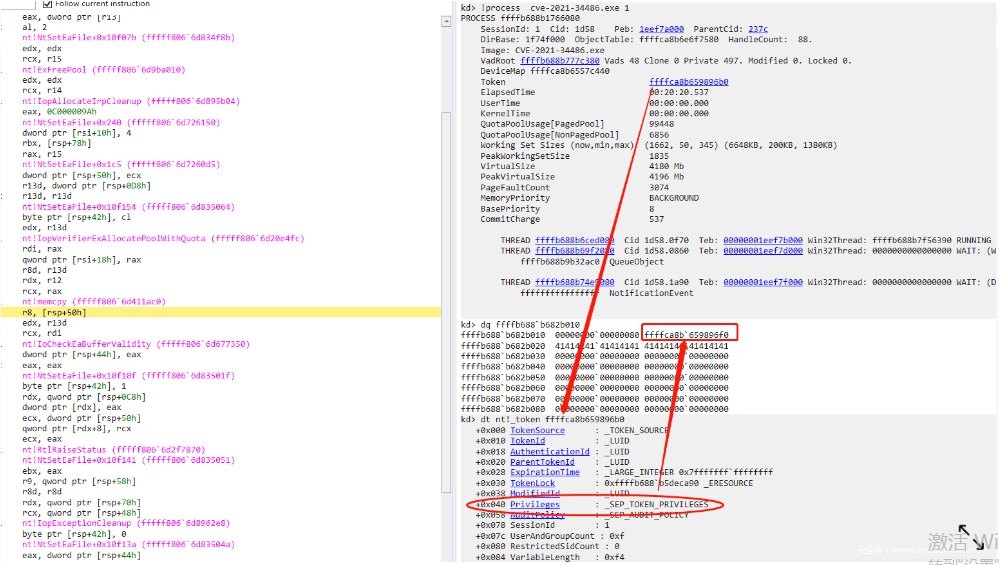Click the kd> !process cve-2021-34486.exe command line

click(x=545, y=8)
